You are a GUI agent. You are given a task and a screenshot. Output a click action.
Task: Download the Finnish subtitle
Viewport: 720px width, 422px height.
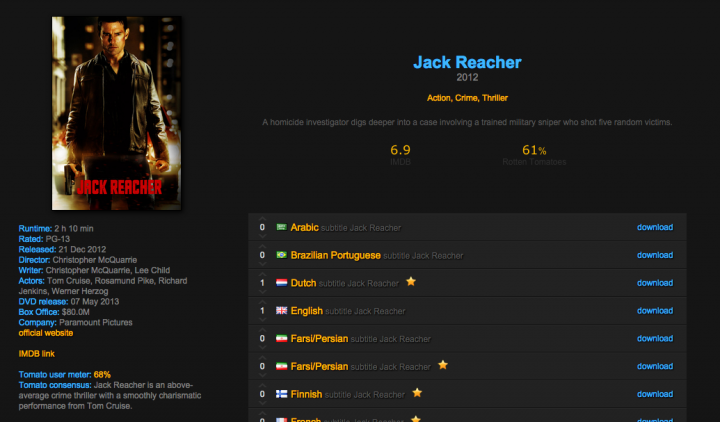coord(655,394)
